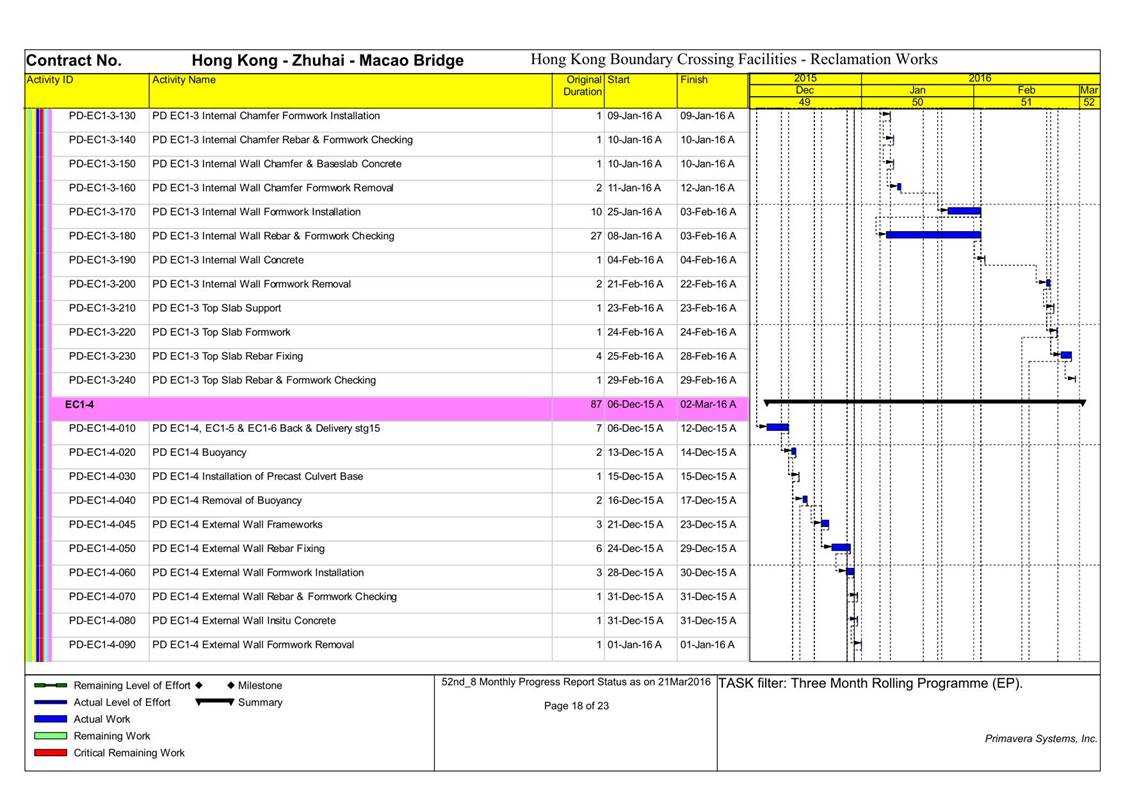1123x794 pixels.
Task: Click "PD EC1-3 Internal Wall Concrete" activity name
Action: [228, 260]
